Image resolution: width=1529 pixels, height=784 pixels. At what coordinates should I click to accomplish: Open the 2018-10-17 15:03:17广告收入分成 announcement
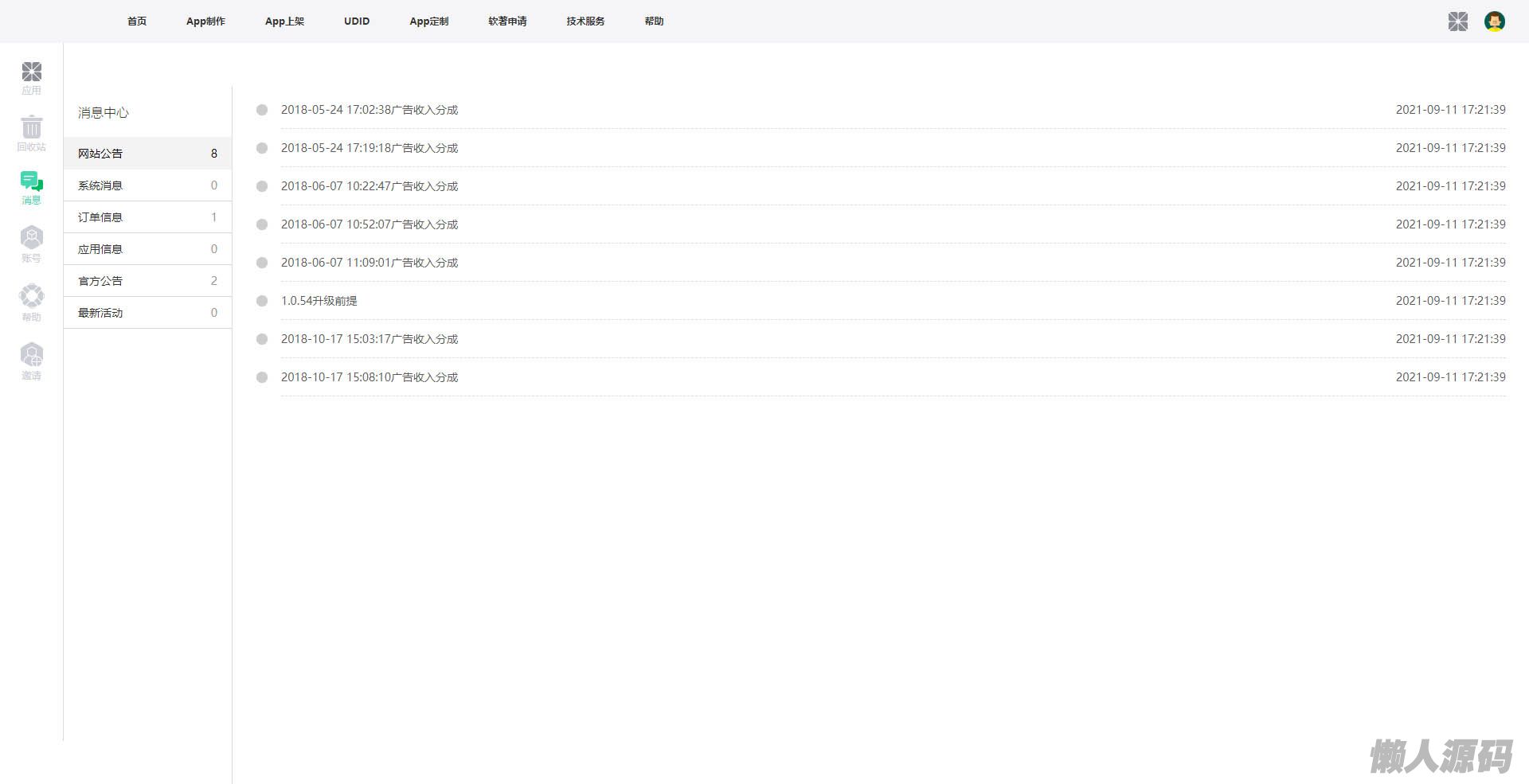(370, 339)
